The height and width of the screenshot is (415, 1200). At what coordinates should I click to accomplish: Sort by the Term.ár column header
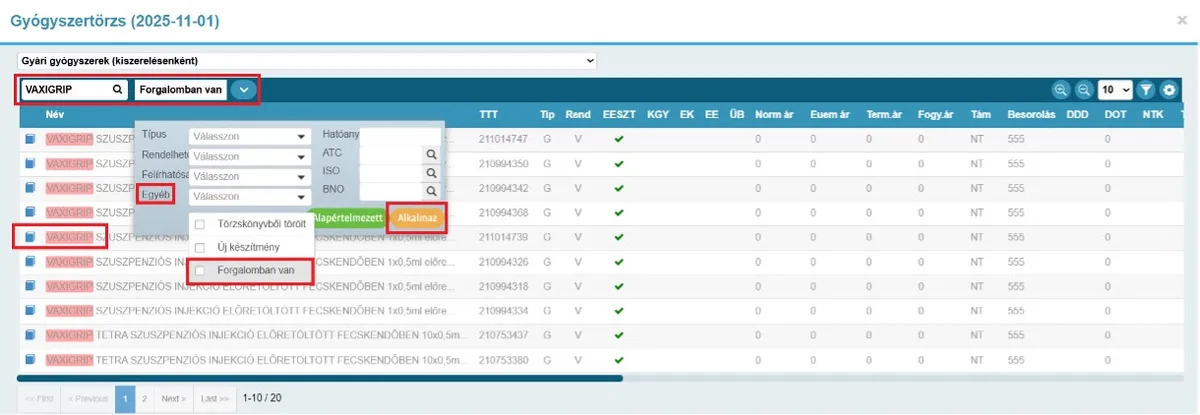[884, 114]
